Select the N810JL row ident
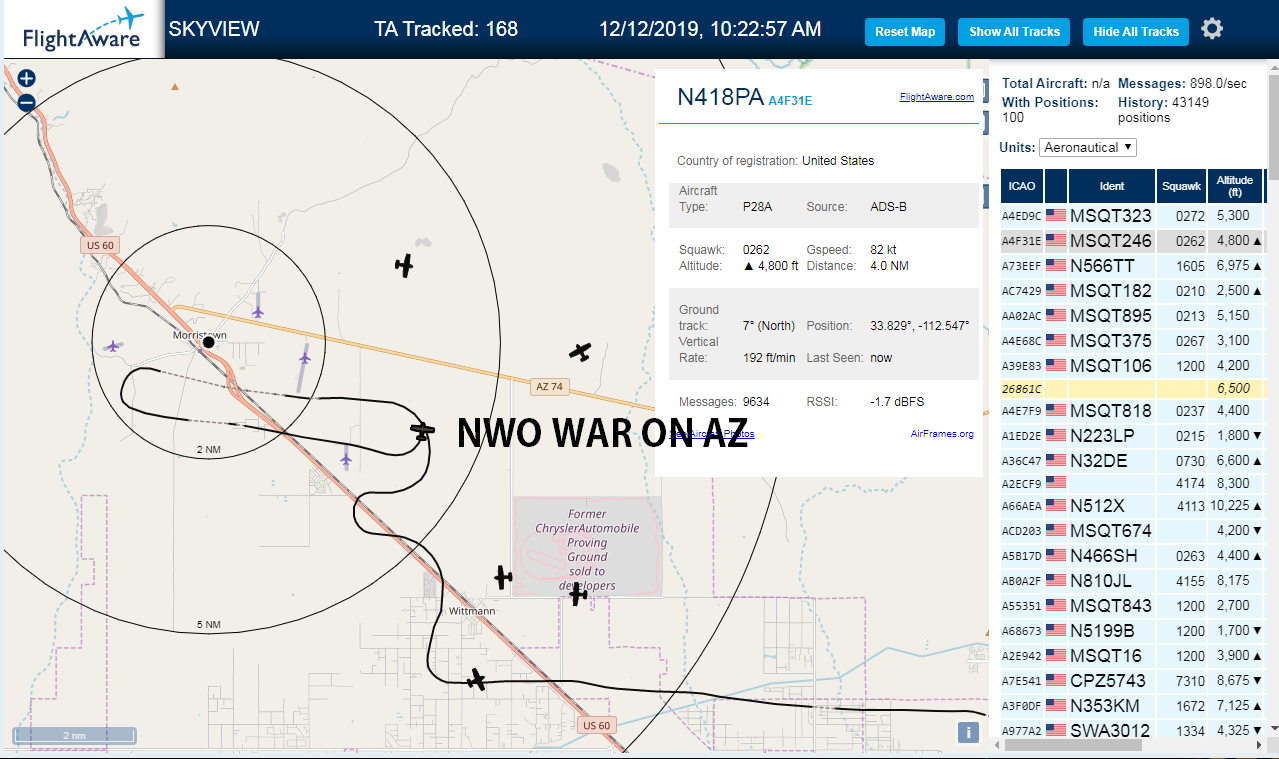 1101,580
